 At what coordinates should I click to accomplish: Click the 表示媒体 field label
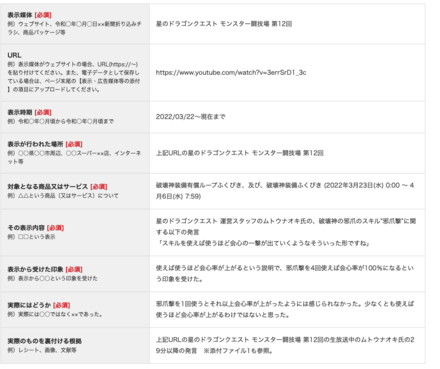pos(20,15)
